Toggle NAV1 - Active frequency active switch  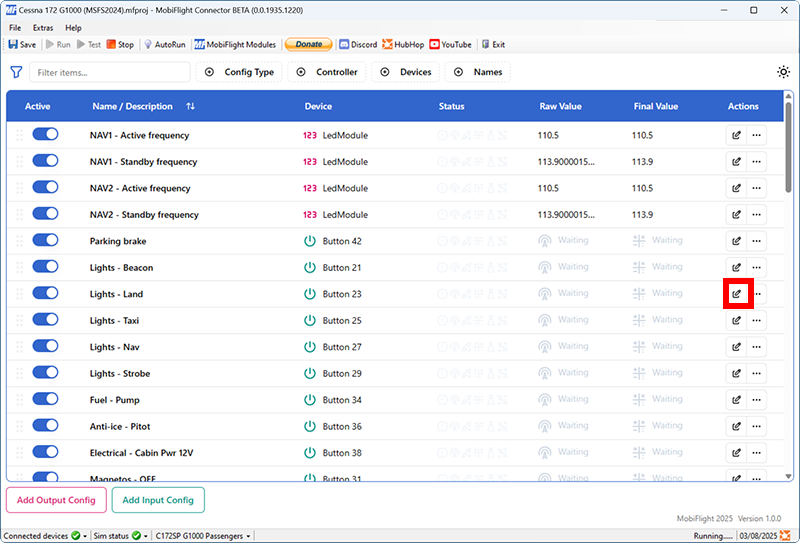(x=45, y=134)
